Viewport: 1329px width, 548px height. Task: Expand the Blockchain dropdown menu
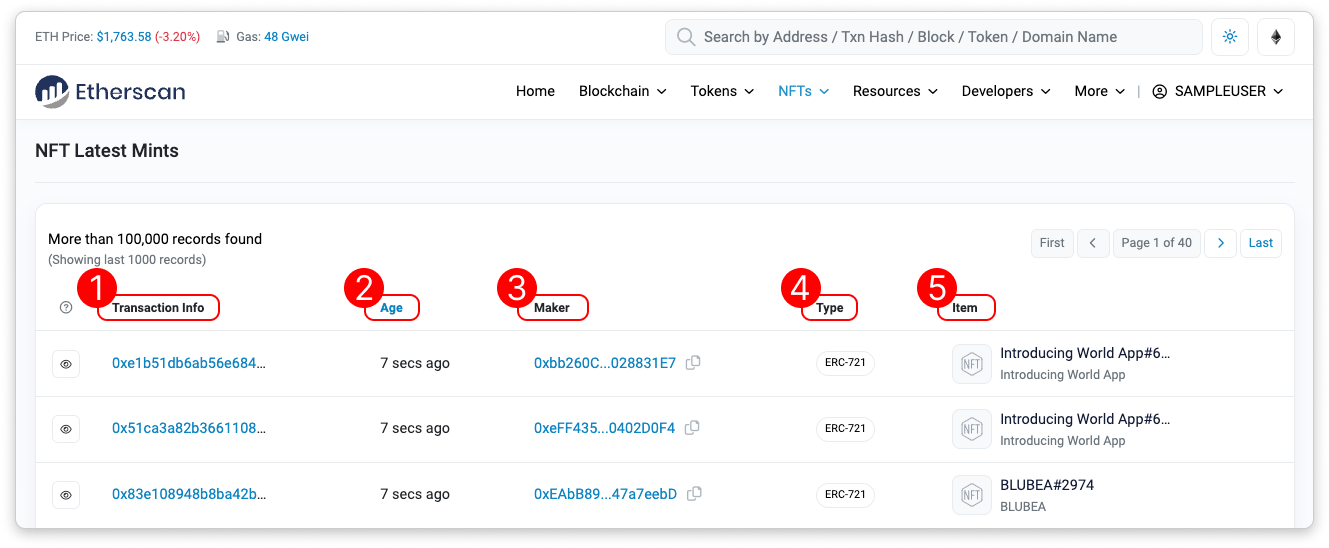pos(622,91)
